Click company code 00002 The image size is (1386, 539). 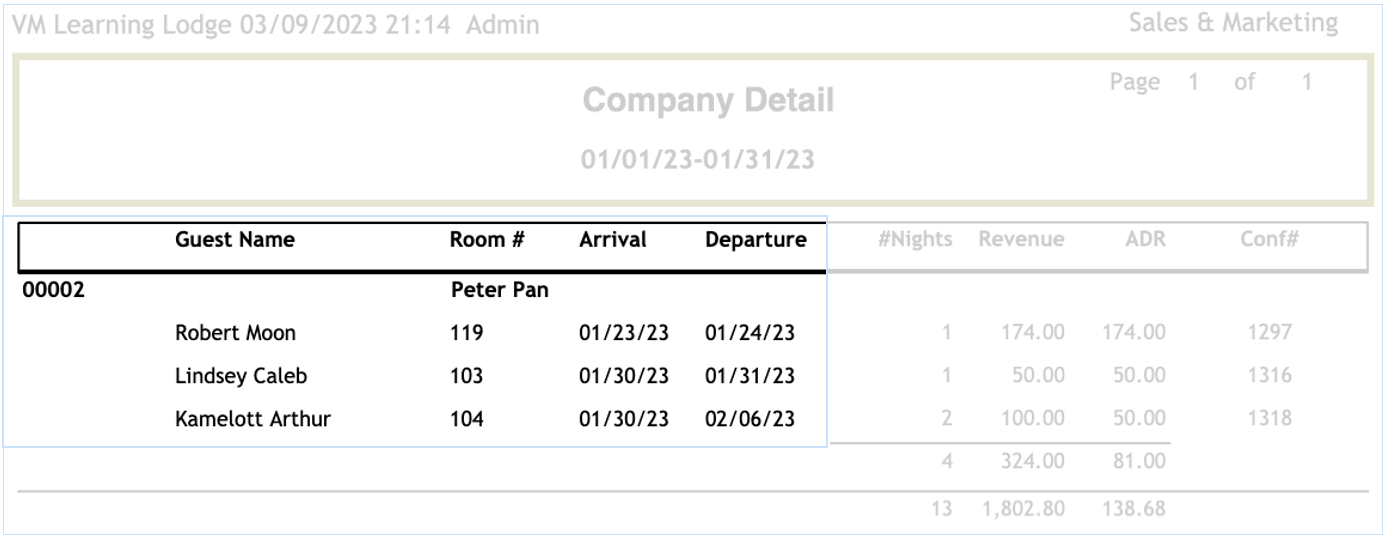pos(54,291)
